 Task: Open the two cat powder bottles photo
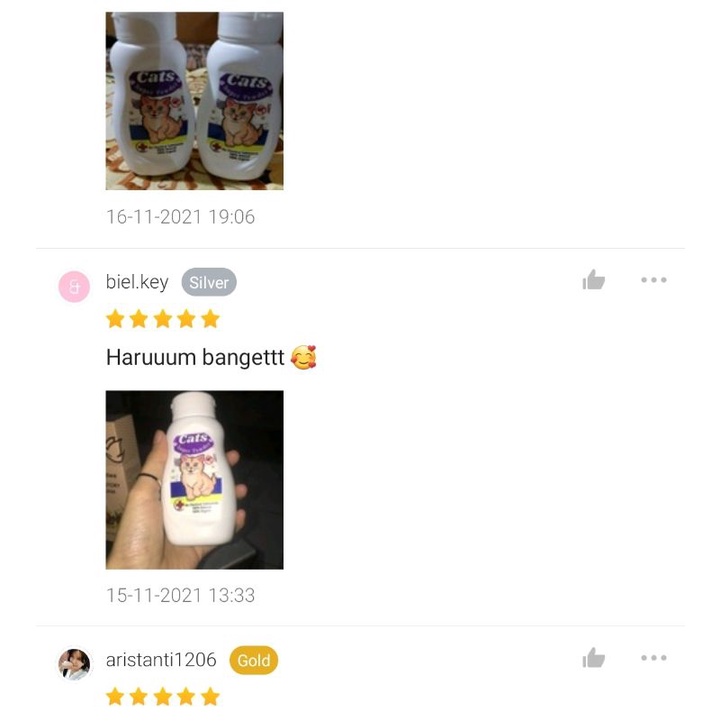click(195, 101)
